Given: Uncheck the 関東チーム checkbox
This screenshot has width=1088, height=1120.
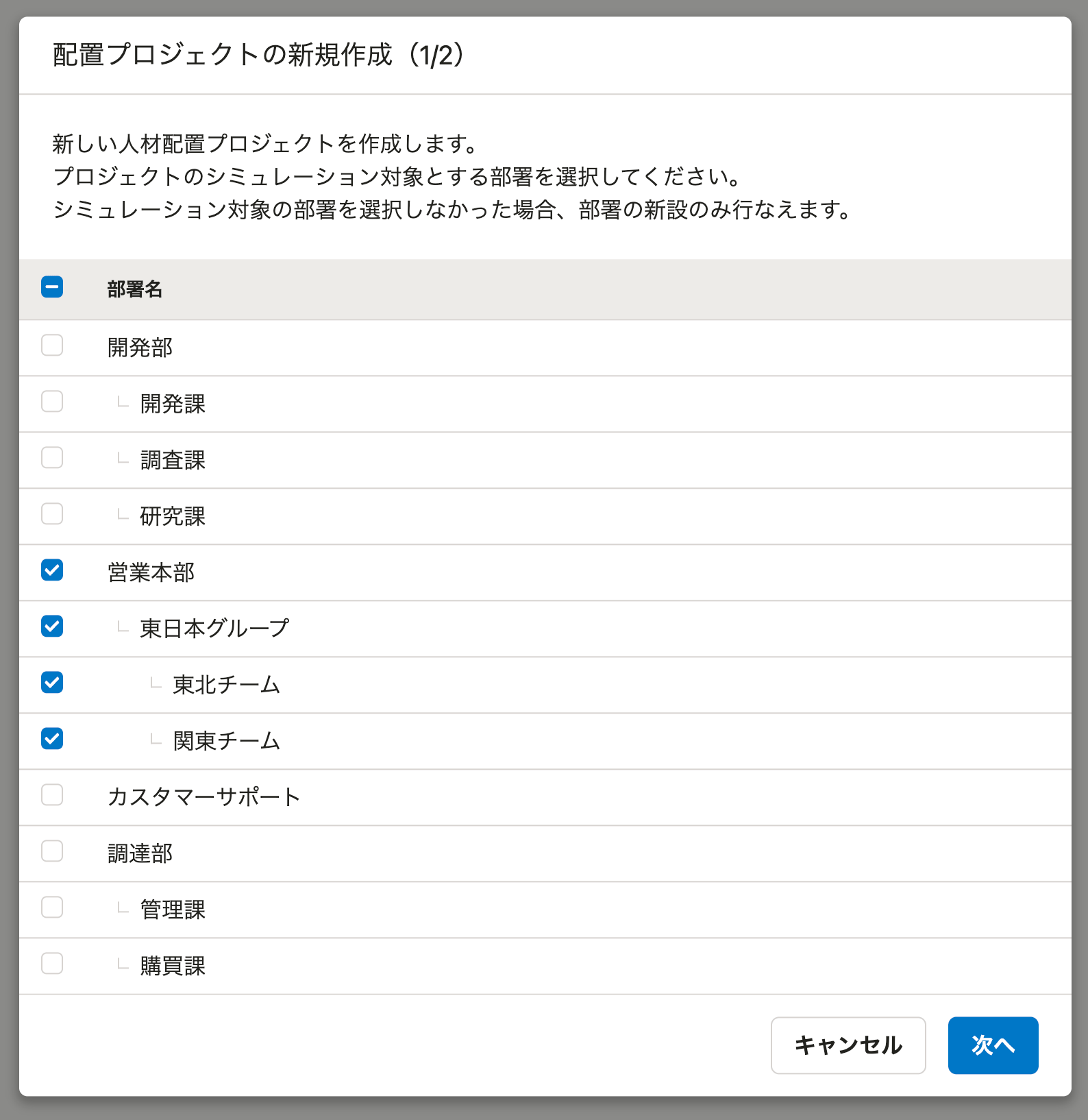Looking at the screenshot, I should coord(52,738).
